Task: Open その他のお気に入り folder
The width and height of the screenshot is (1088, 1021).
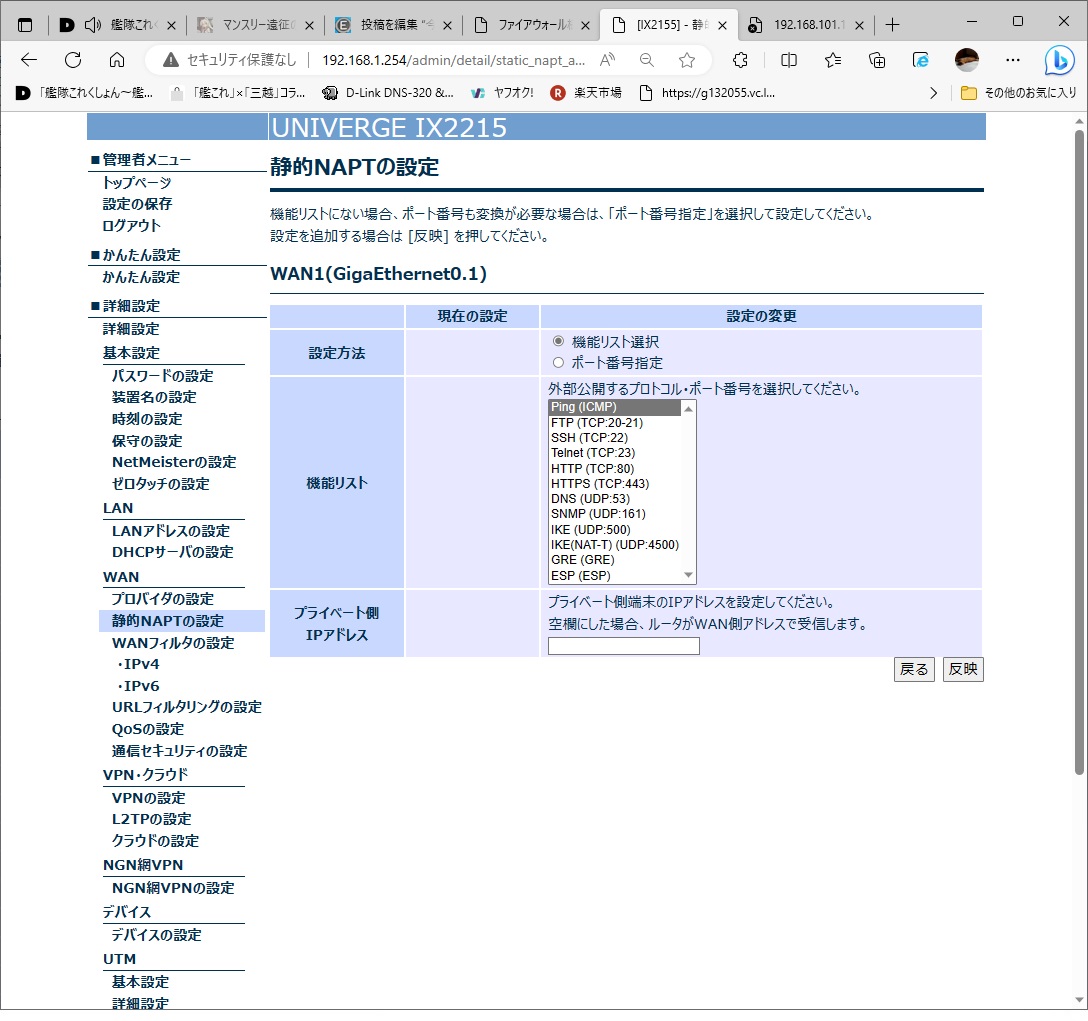Action: click(x=1019, y=93)
